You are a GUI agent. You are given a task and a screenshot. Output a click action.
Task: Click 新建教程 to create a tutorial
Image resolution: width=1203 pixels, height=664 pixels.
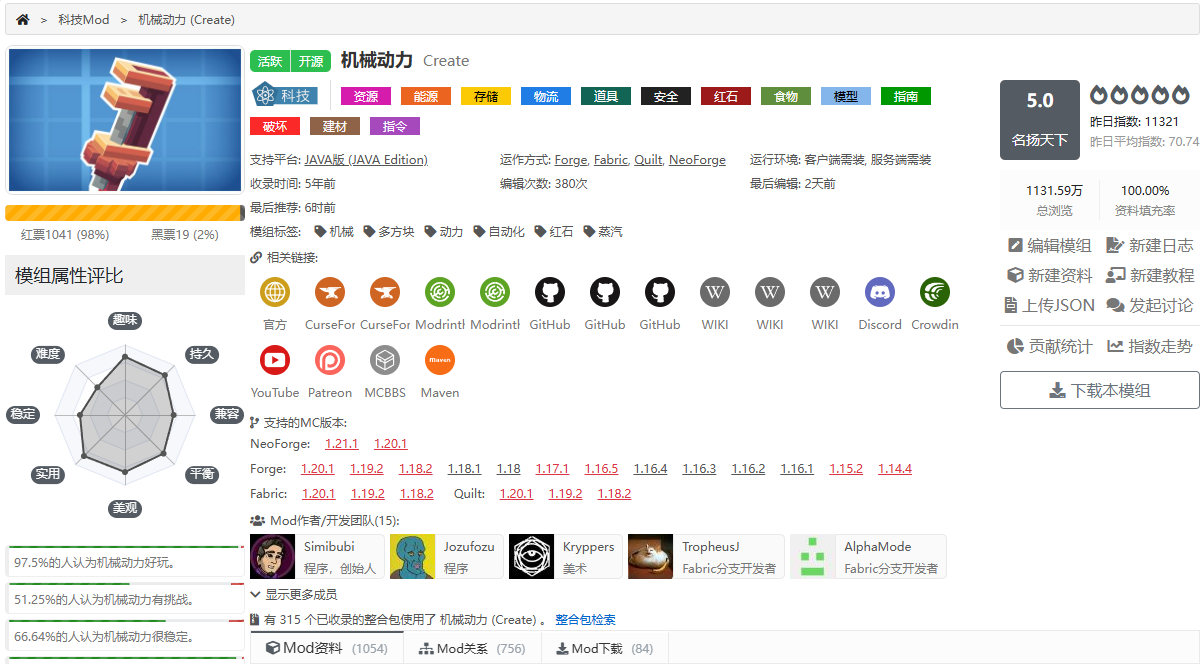point(1150,275)
